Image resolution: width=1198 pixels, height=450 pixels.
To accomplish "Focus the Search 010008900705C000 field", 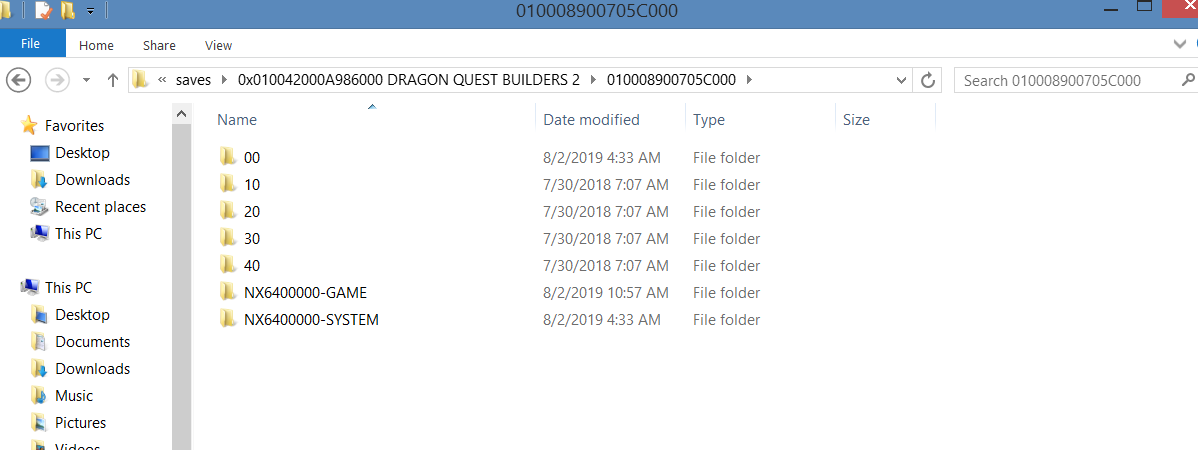I will [x=1068, y=79].
